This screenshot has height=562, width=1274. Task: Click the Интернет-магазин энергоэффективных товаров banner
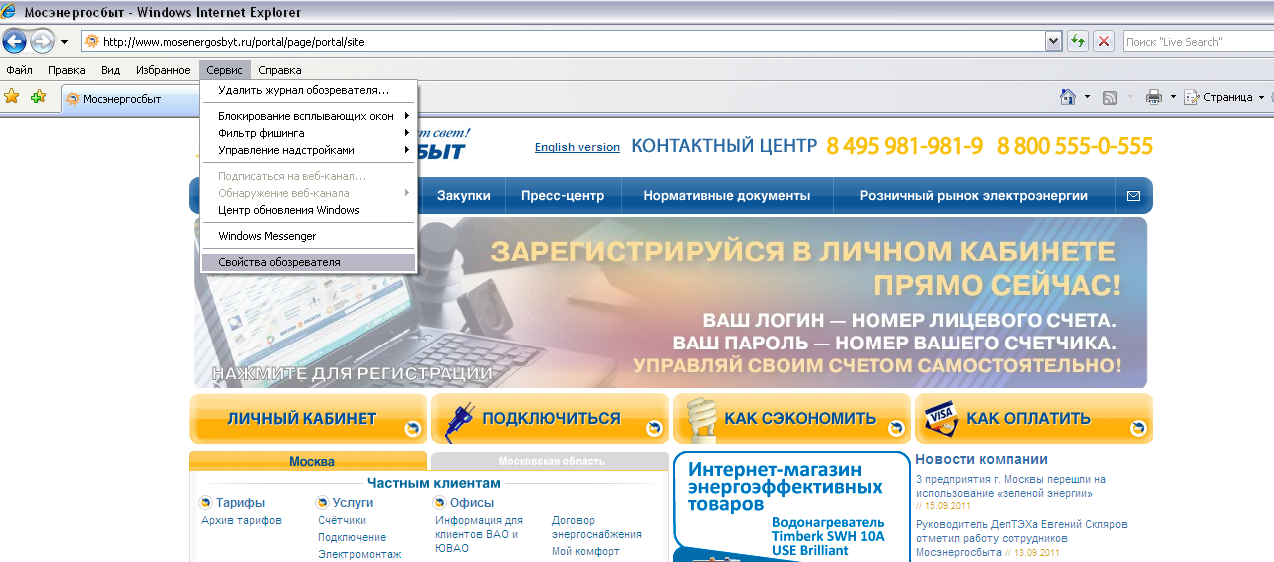pos(790,507)
